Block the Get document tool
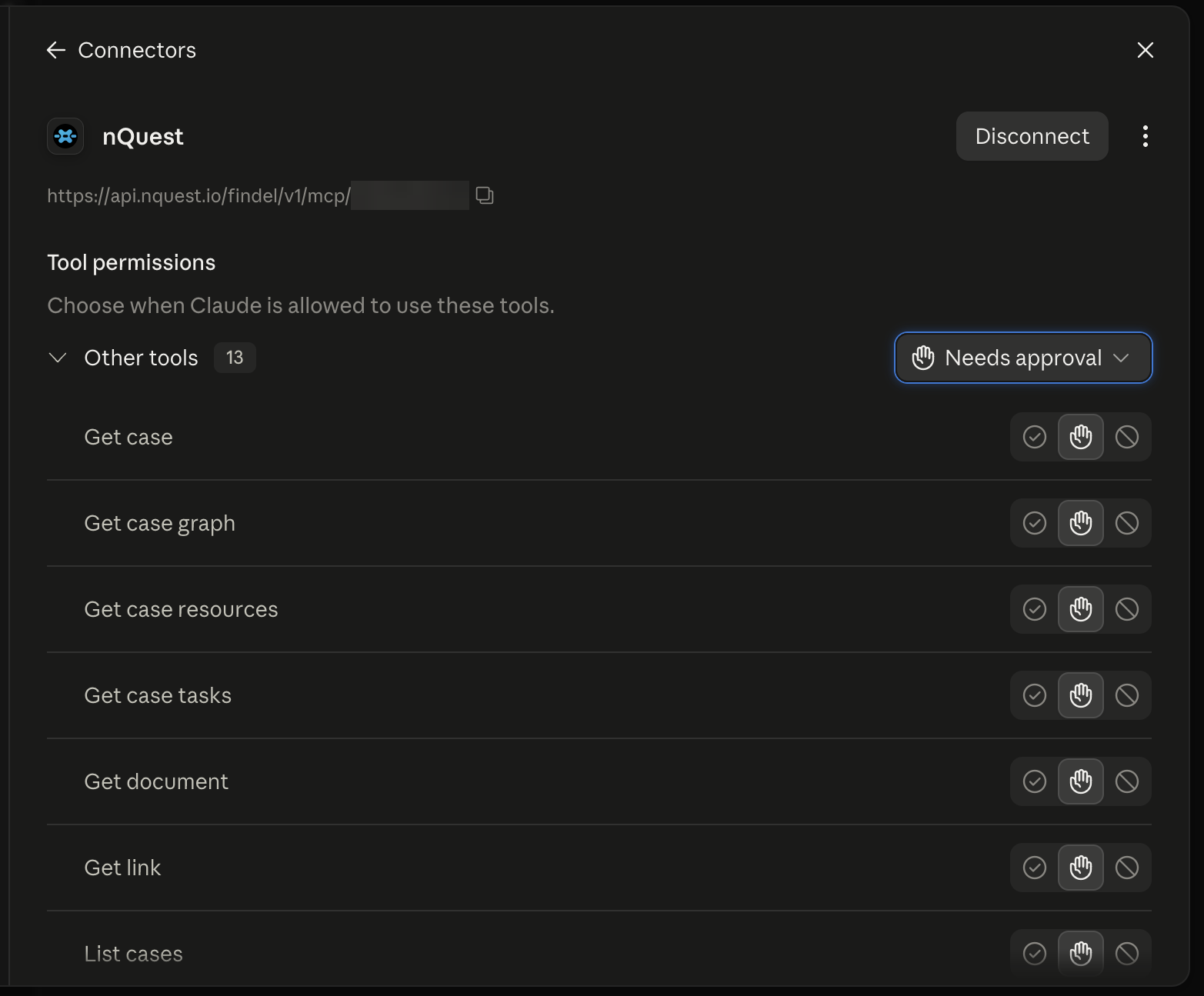The height and width of the screenshot is (996, 1204). click(x=1127, y=781)
